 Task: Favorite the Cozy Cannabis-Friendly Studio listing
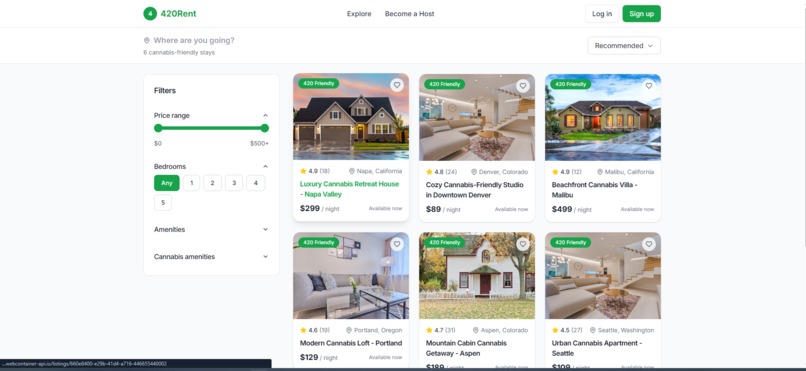click(x=523, y=86)
